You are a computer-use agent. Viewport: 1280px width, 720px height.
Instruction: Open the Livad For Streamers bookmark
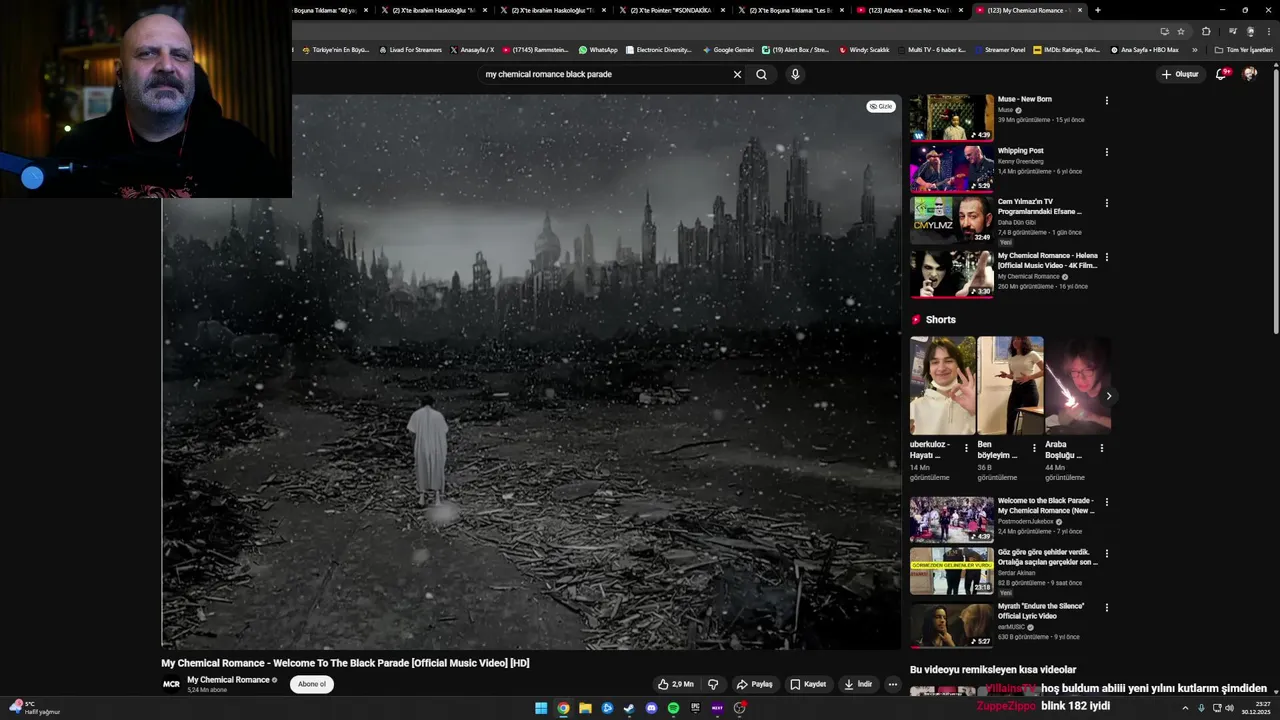pos(410,50)
